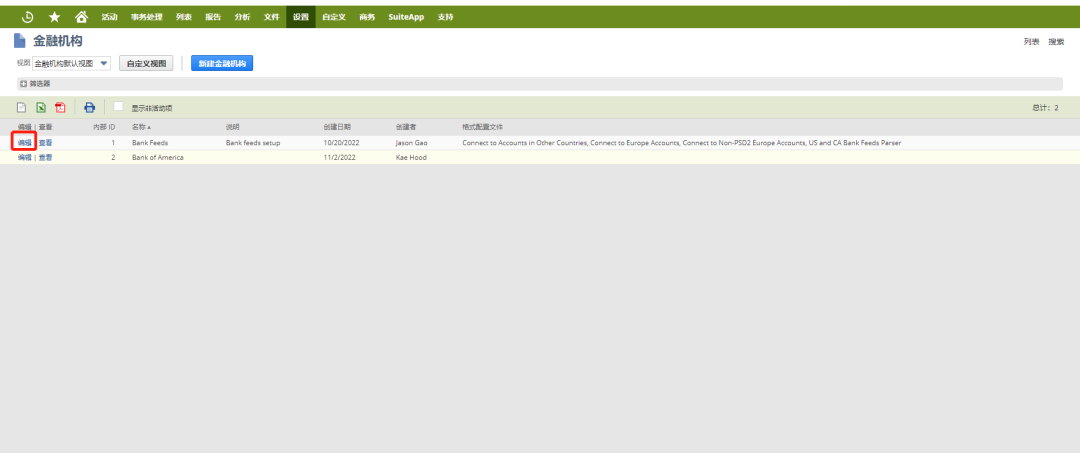Image resolution: width=1080 pixels, height=453 pixels.
Task: Open the 文件 menu
Action: pyautogui.click(x=271, y=17)
